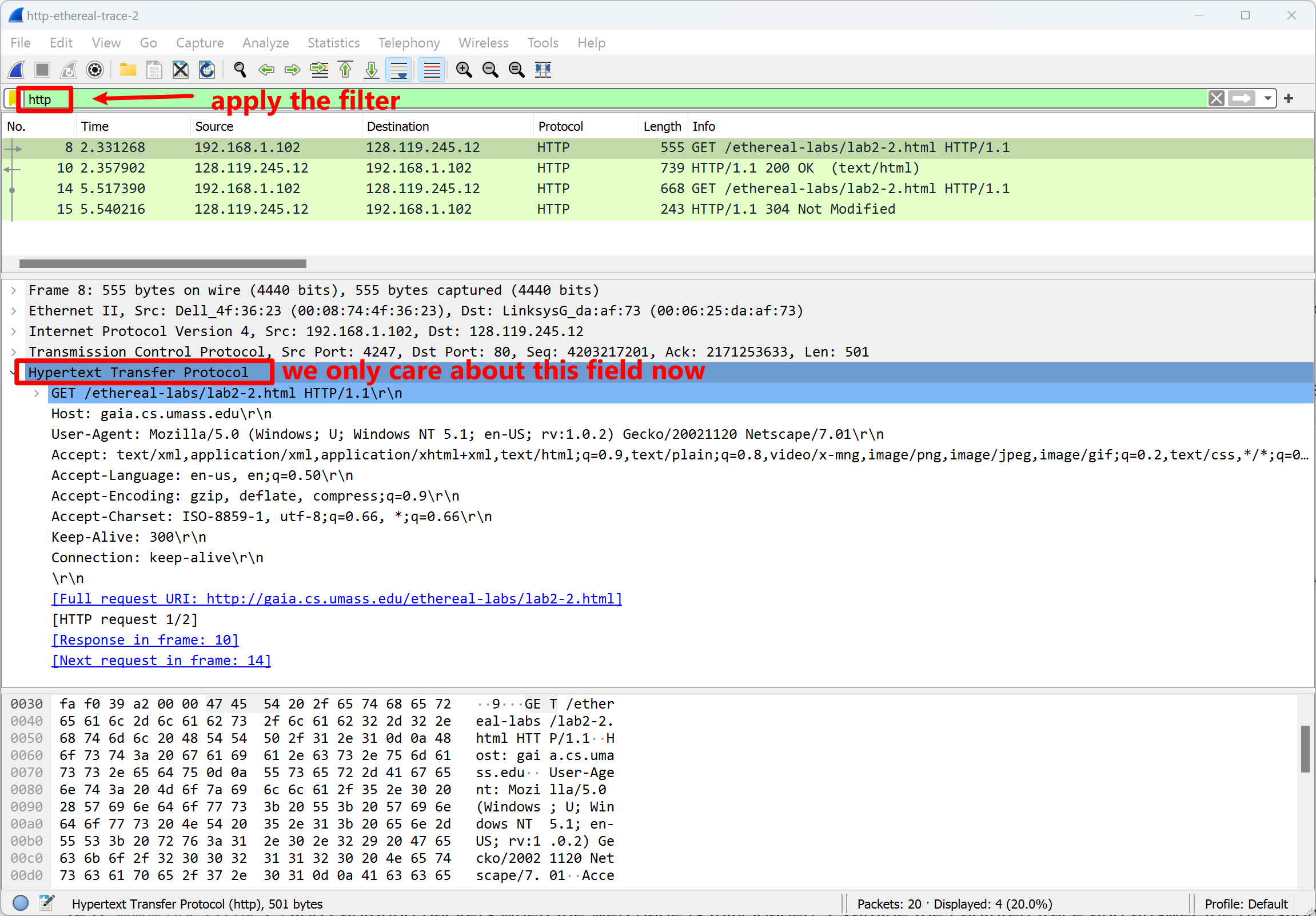Open capture options gear icon

(94, 69)
